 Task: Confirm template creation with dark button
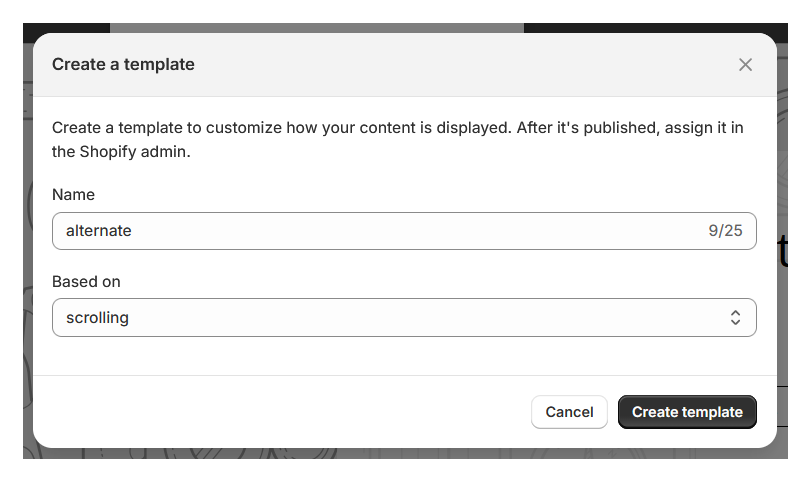[687, 412]
